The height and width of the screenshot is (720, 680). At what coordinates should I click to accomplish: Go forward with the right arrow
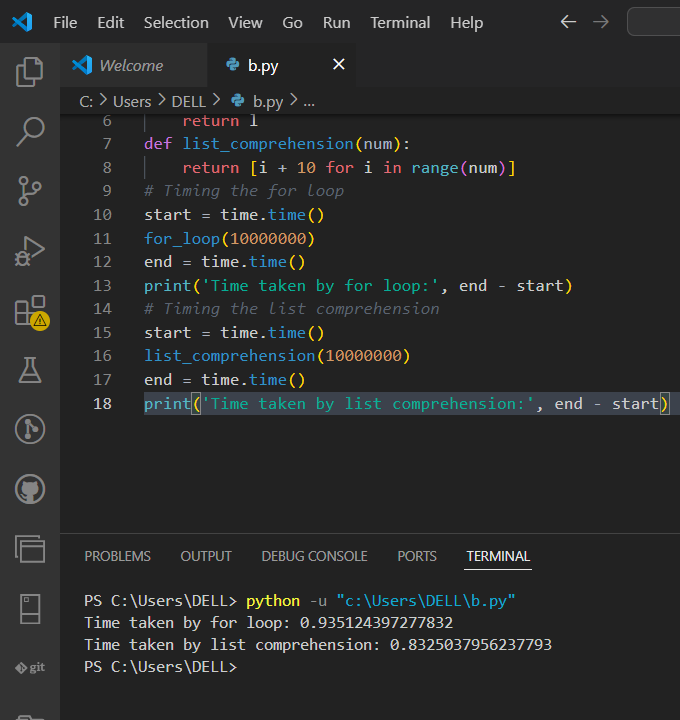601,22
